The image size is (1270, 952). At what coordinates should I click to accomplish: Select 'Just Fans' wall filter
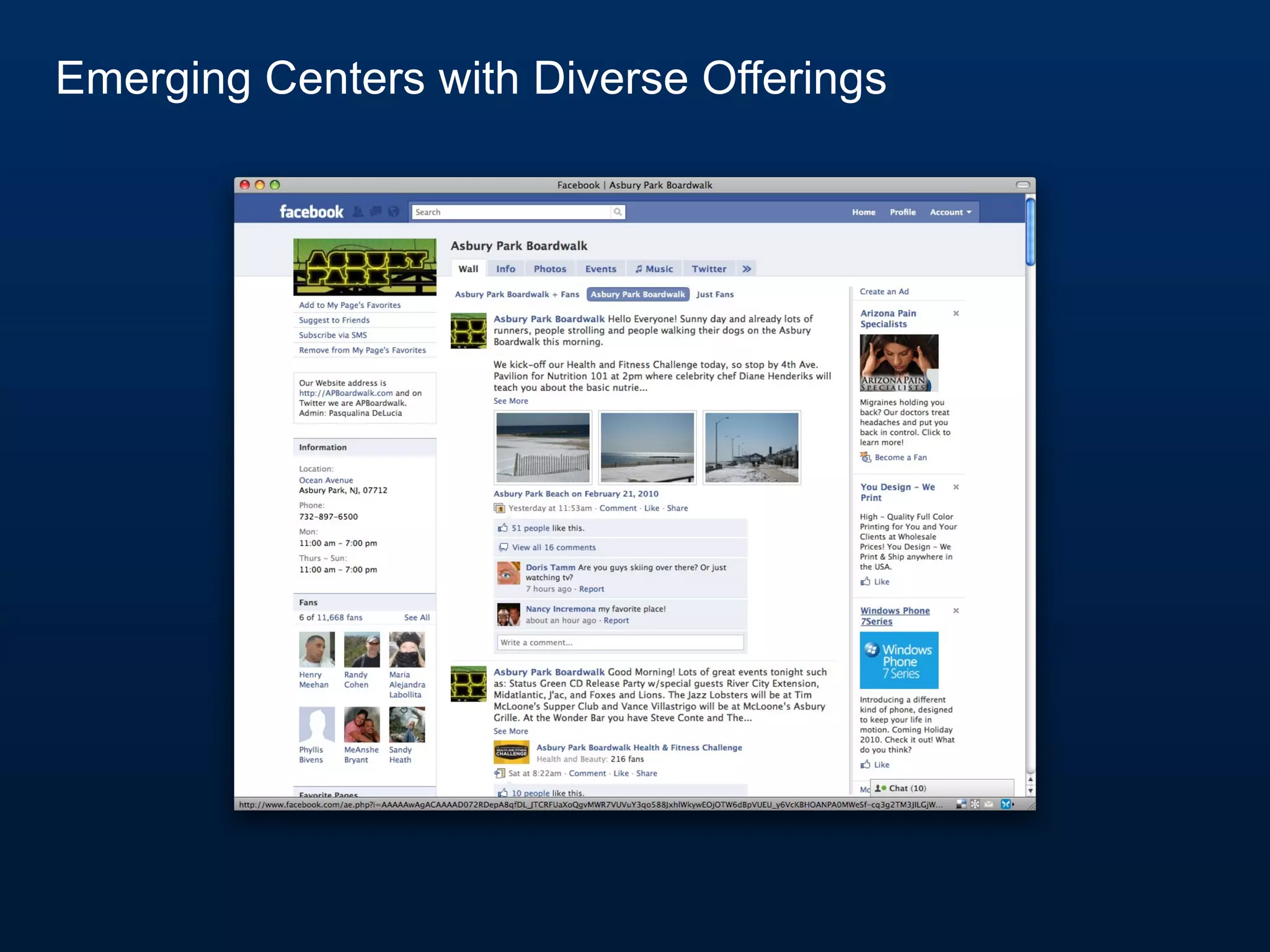tap(715, 294)
